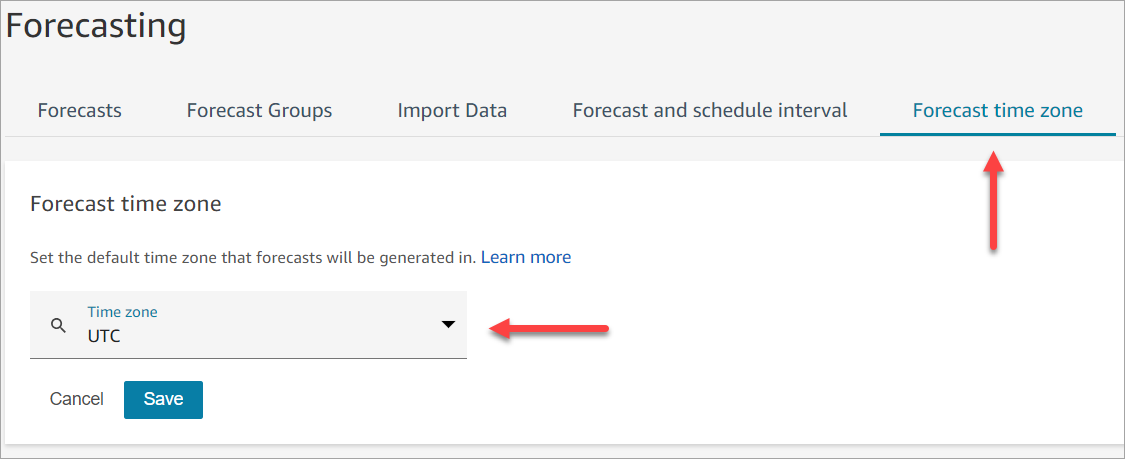The width and height of the screenshot is (1125, 459).
Task: Click the Forecasting page heading
Action: [x=96, y=27]
